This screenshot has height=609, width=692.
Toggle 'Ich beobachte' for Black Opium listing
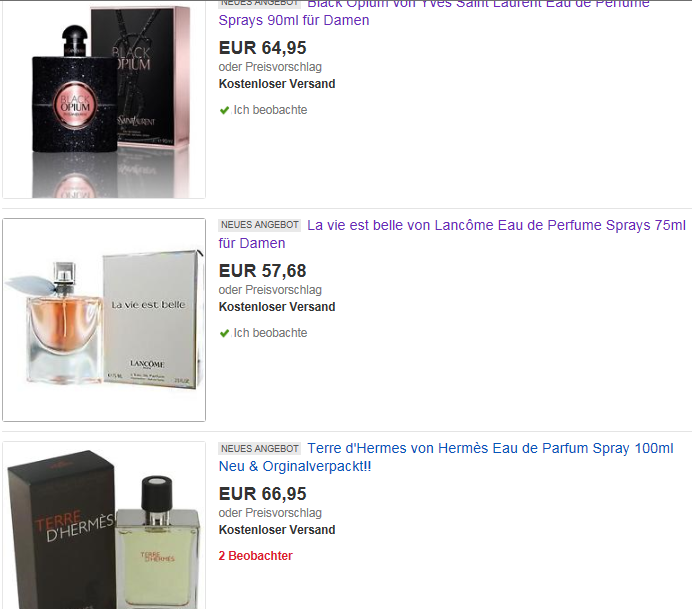(x=270, y=110)
